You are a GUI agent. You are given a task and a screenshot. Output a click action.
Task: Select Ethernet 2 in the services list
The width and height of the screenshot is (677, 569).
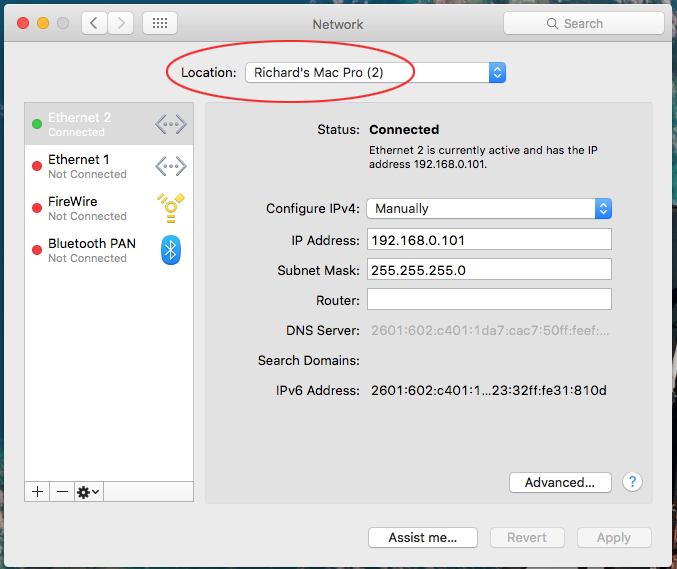[109, 124]
